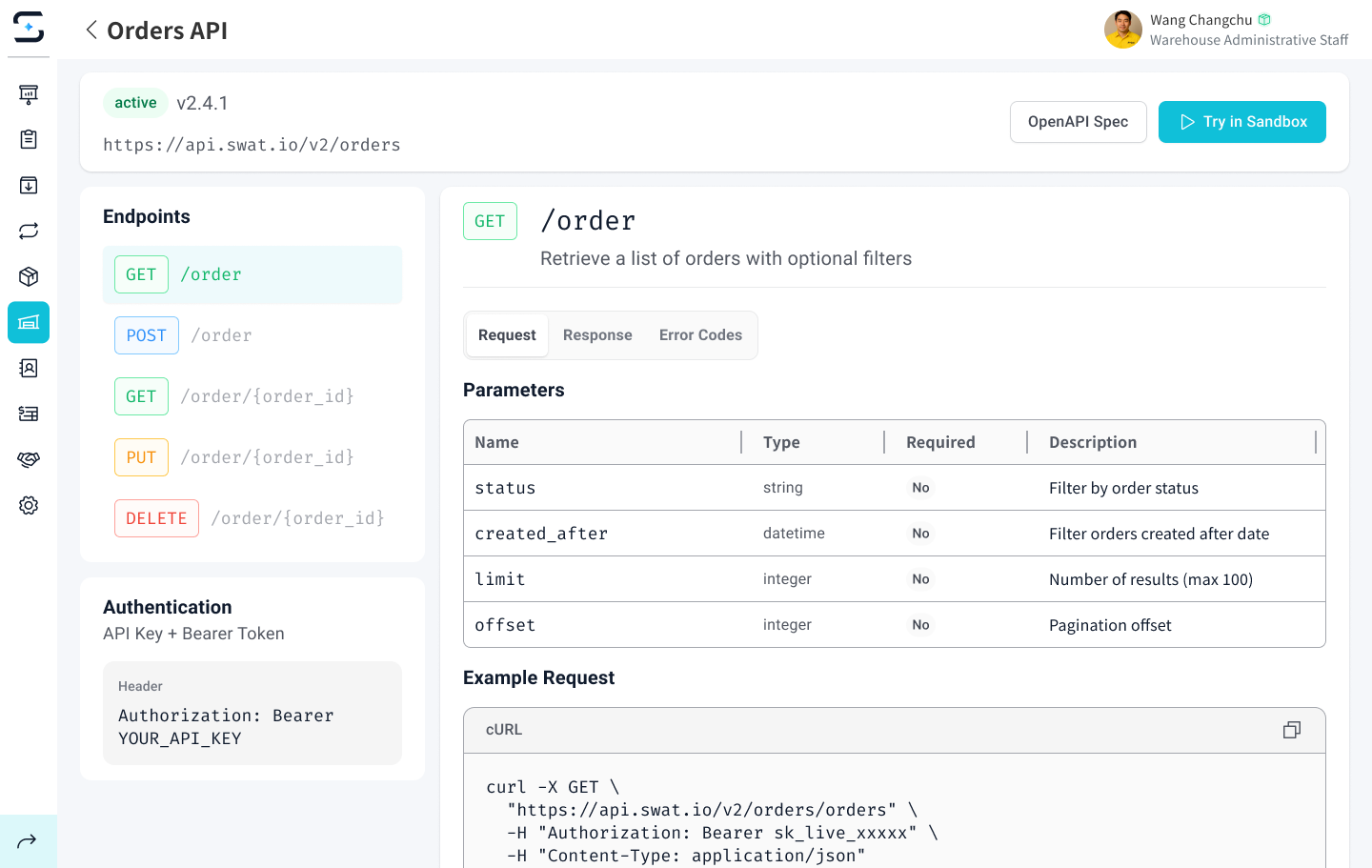Click the clipboard orders icon in sidebar

(29, 139)
